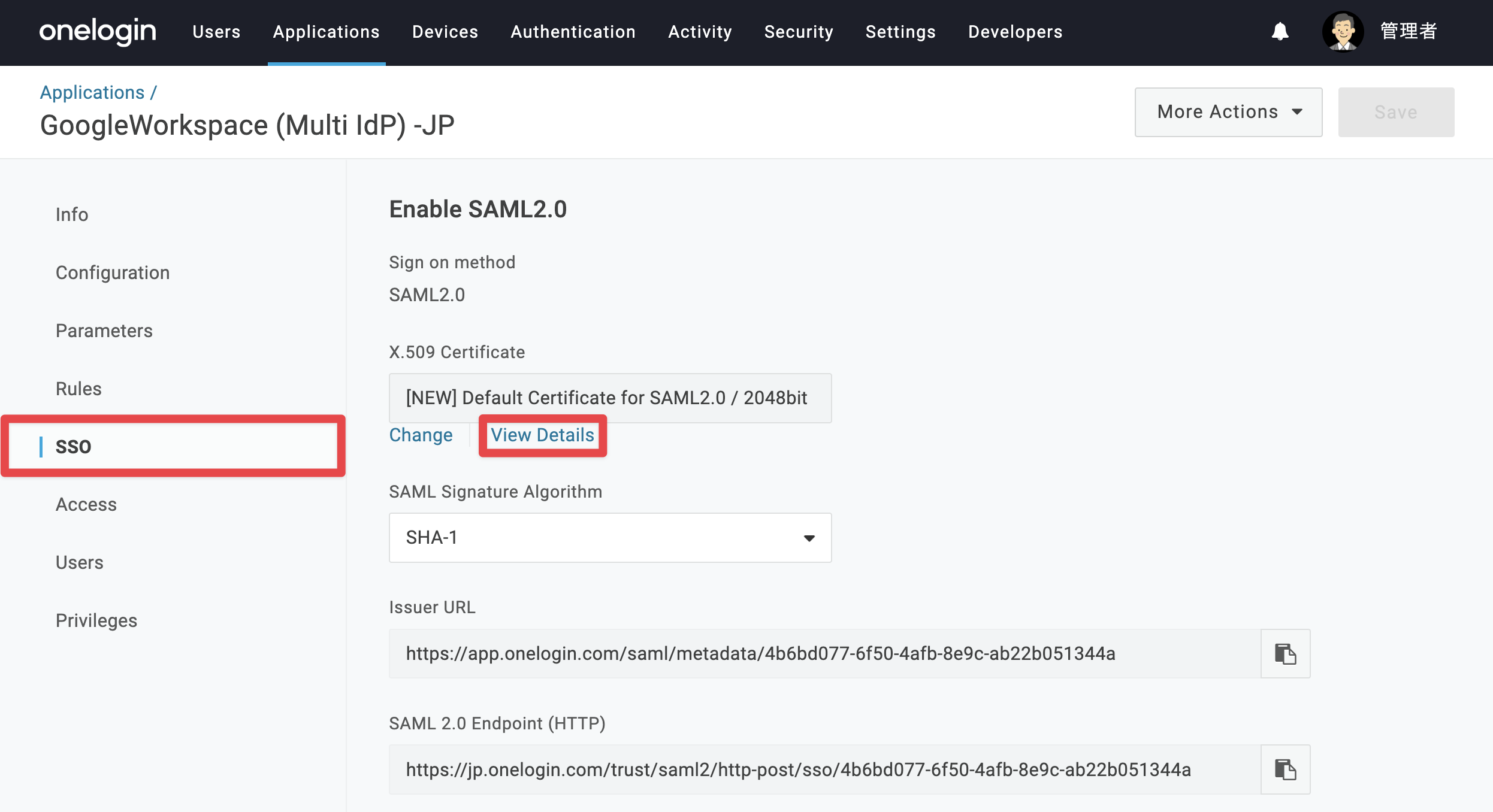Switch to the Privileges tab
Image resolution: width=1493 pixels, height=812 pixels.
point(96,620)
